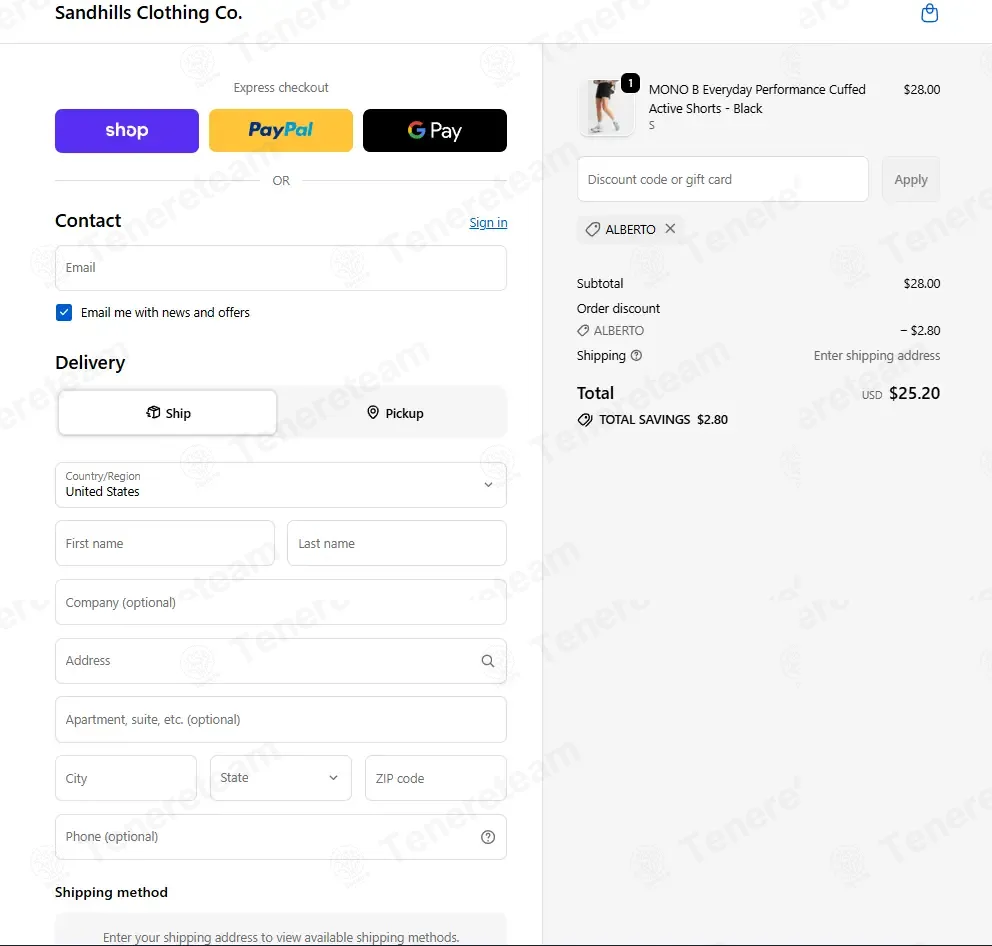Image resolution: width=992 pixels, height=946 pixels.
Task: Click the Sandhills Clothing Co. store name
Action: click(x=149, y=13)
